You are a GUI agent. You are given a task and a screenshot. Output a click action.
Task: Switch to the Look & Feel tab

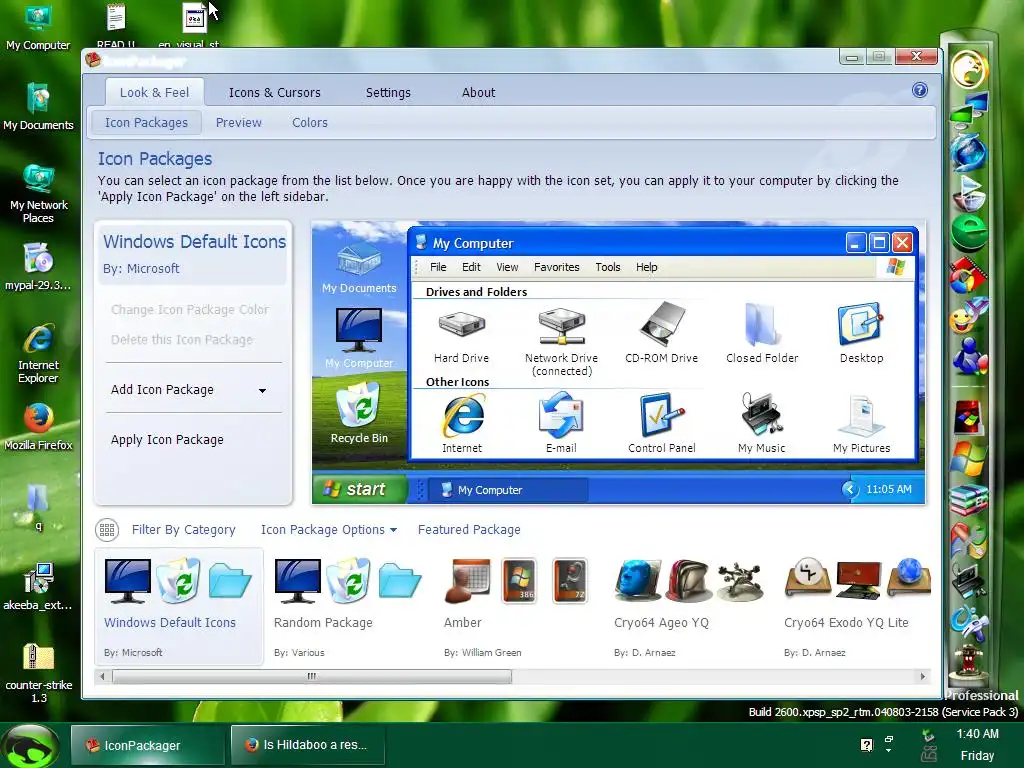[155, 93]
